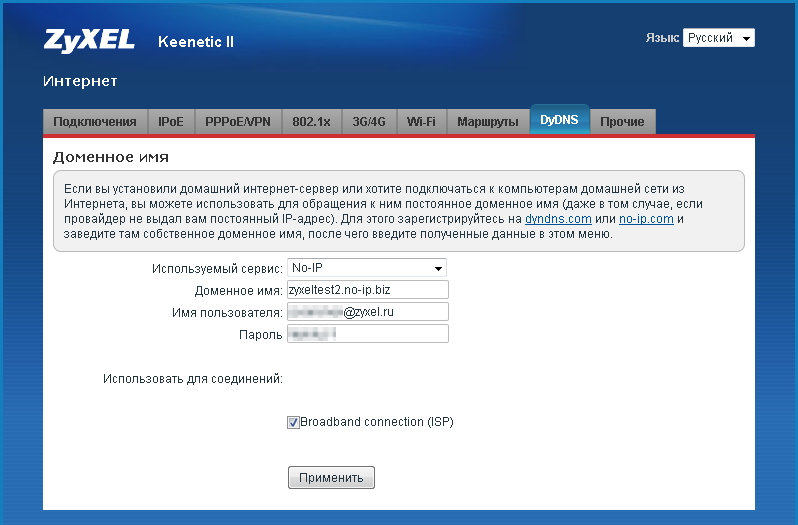
Task: Toggle the Broadband connection (ISP) checkbox
Action: 293,423
